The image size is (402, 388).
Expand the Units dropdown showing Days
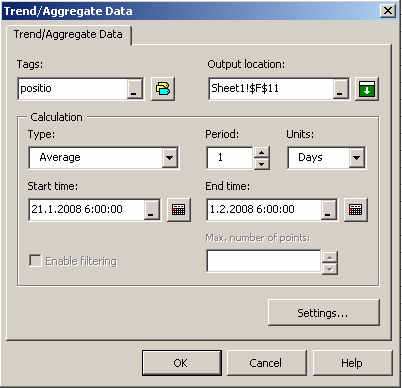coord(357,157)
